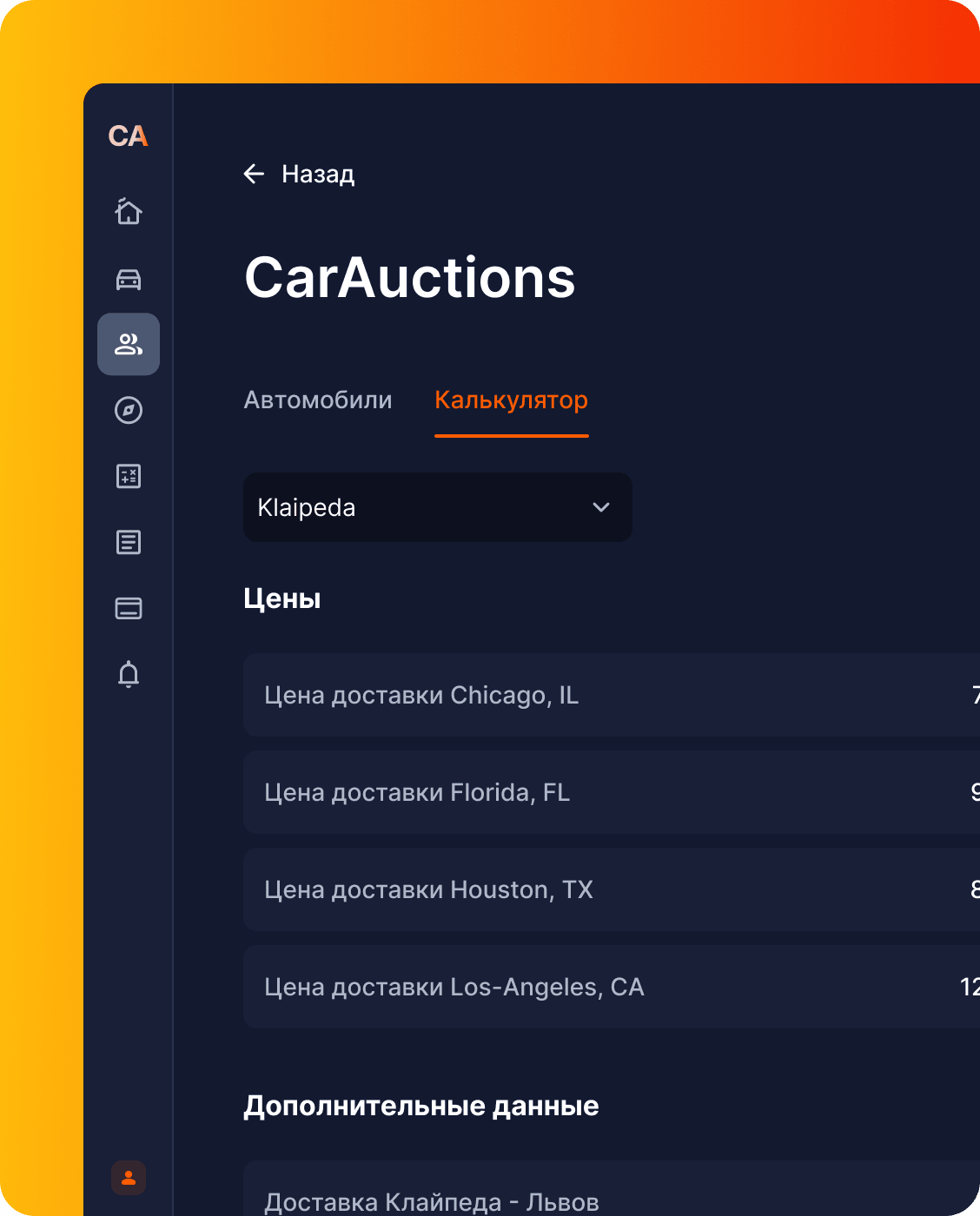
Task: Open the car icon in sidebar
Action: tap(129, 279)
